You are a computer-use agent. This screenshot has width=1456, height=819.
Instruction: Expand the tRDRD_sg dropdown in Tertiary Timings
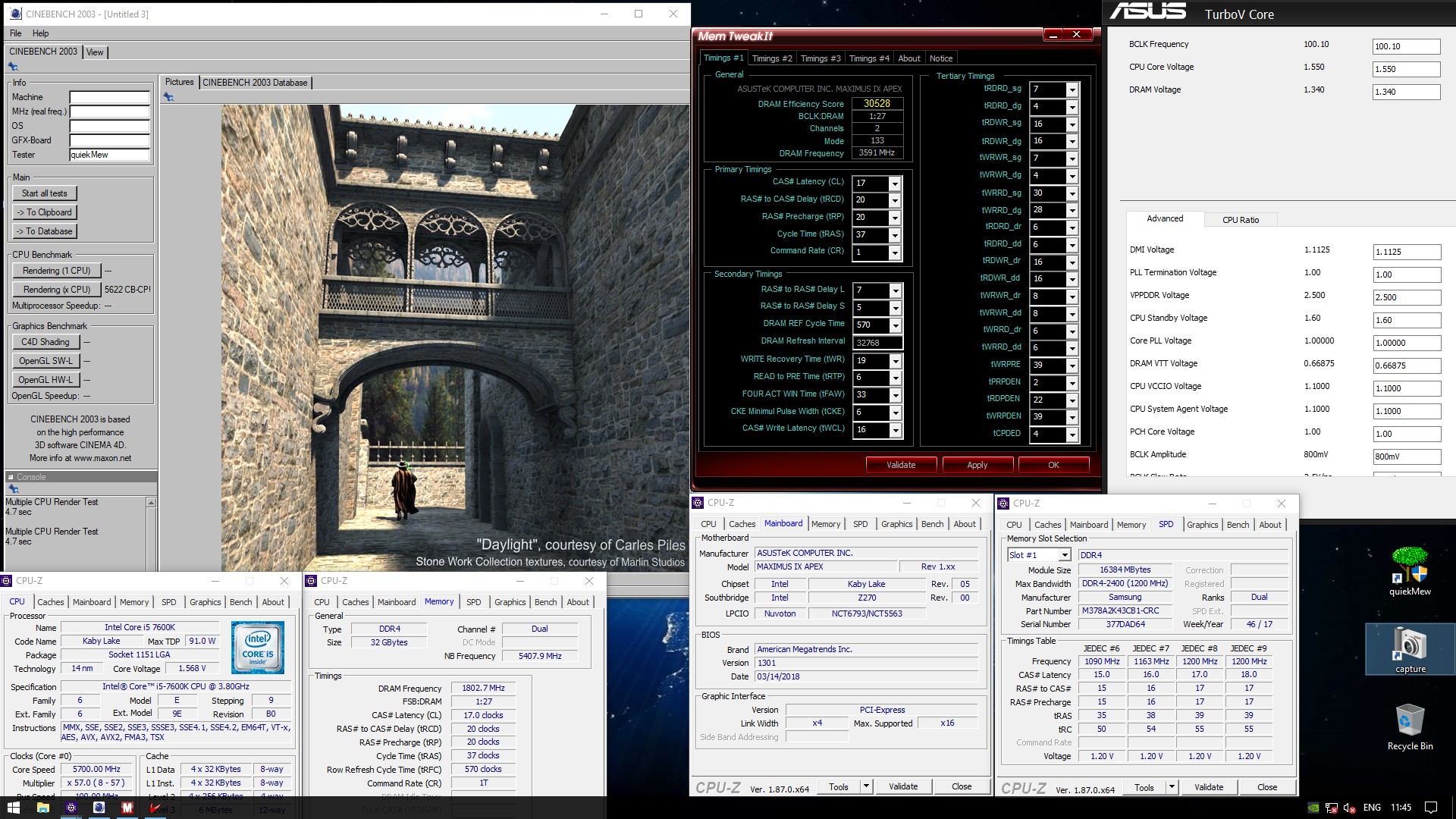click(1072, 89)
